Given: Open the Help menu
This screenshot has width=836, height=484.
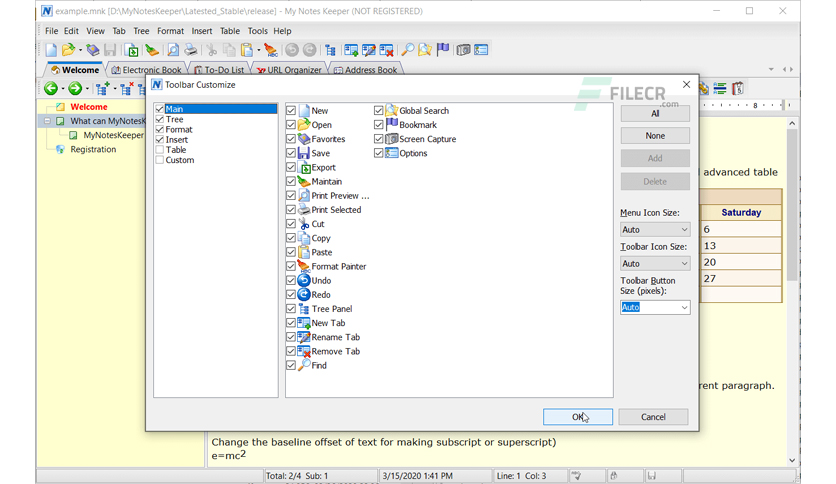Looking at the screenshot, I should [x=282, y=31].
